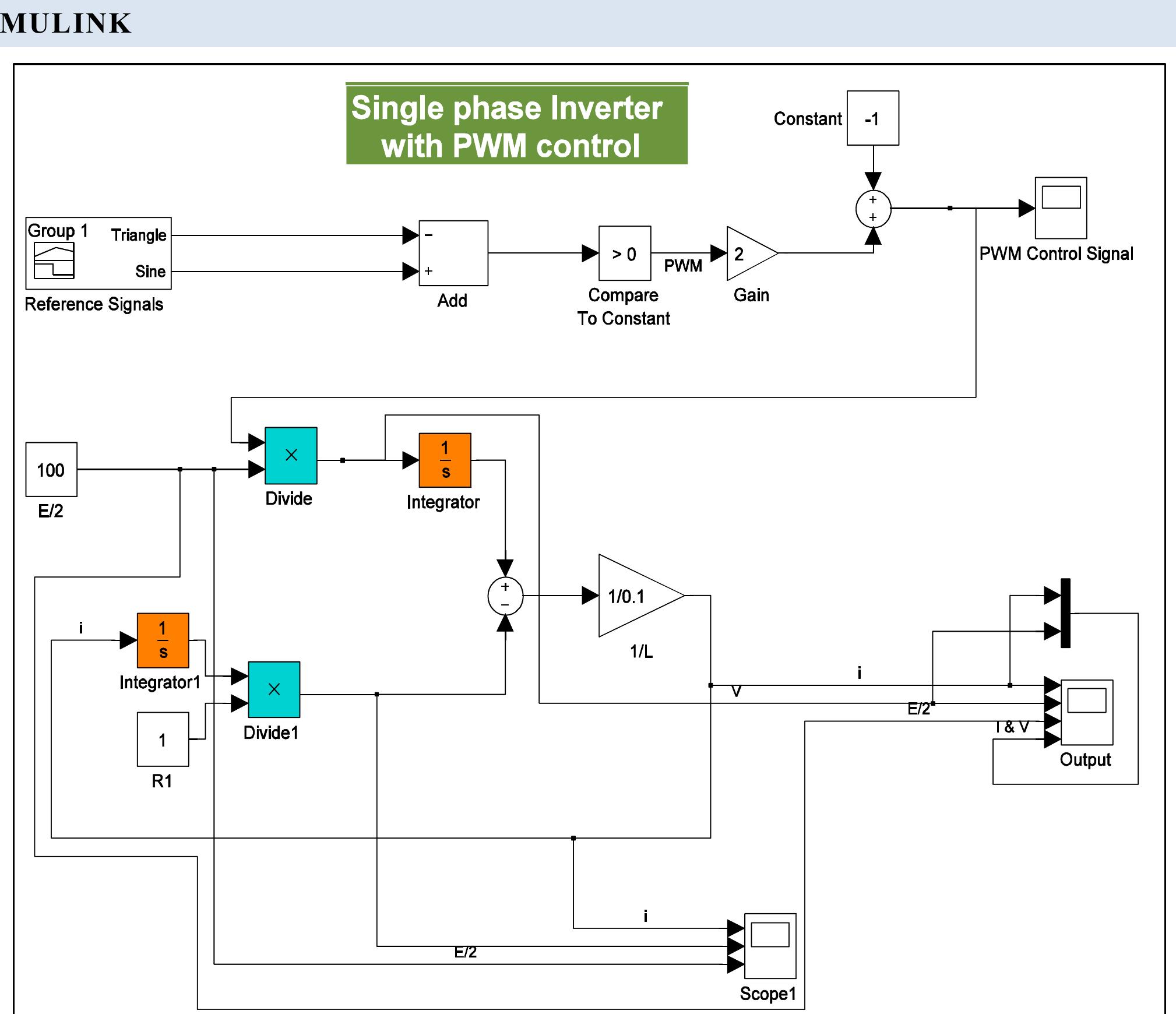1176x1014 pixels.
Task: Select the black Mux bar block
Action: point(1065,613)
